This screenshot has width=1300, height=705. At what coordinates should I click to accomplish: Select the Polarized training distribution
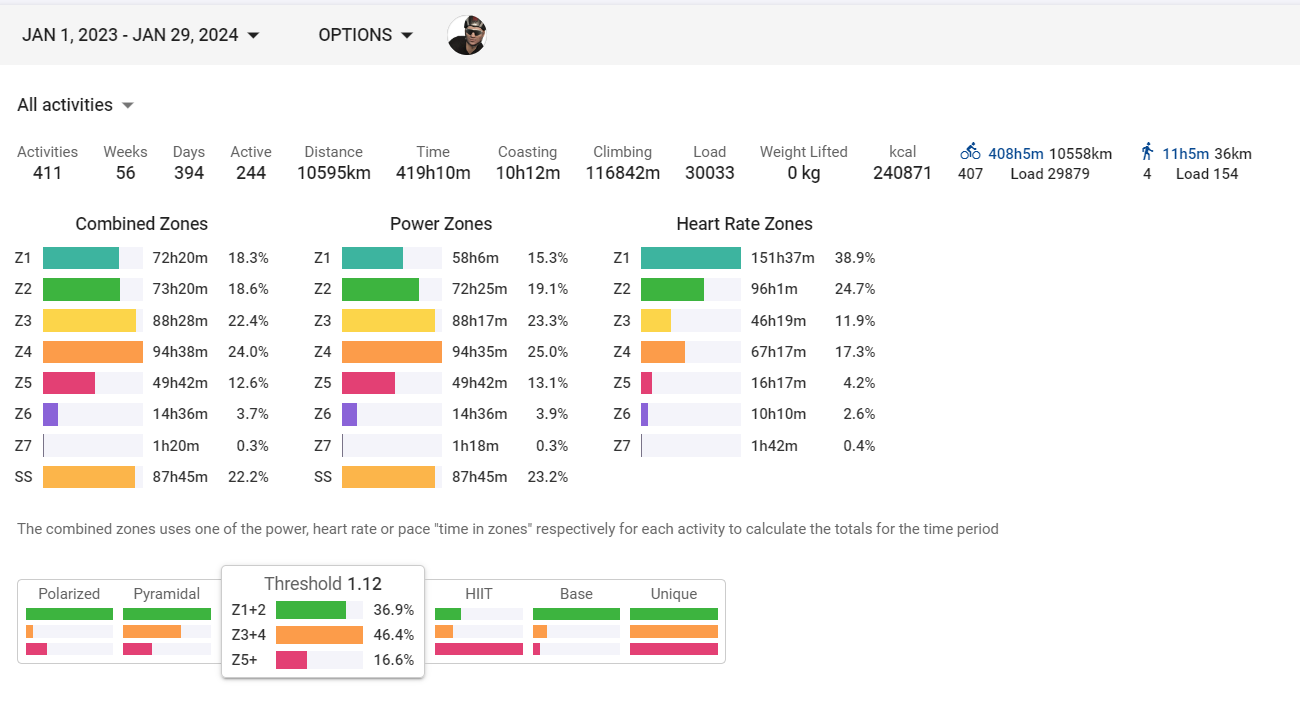pyautogui.click(x=69, y=621)
